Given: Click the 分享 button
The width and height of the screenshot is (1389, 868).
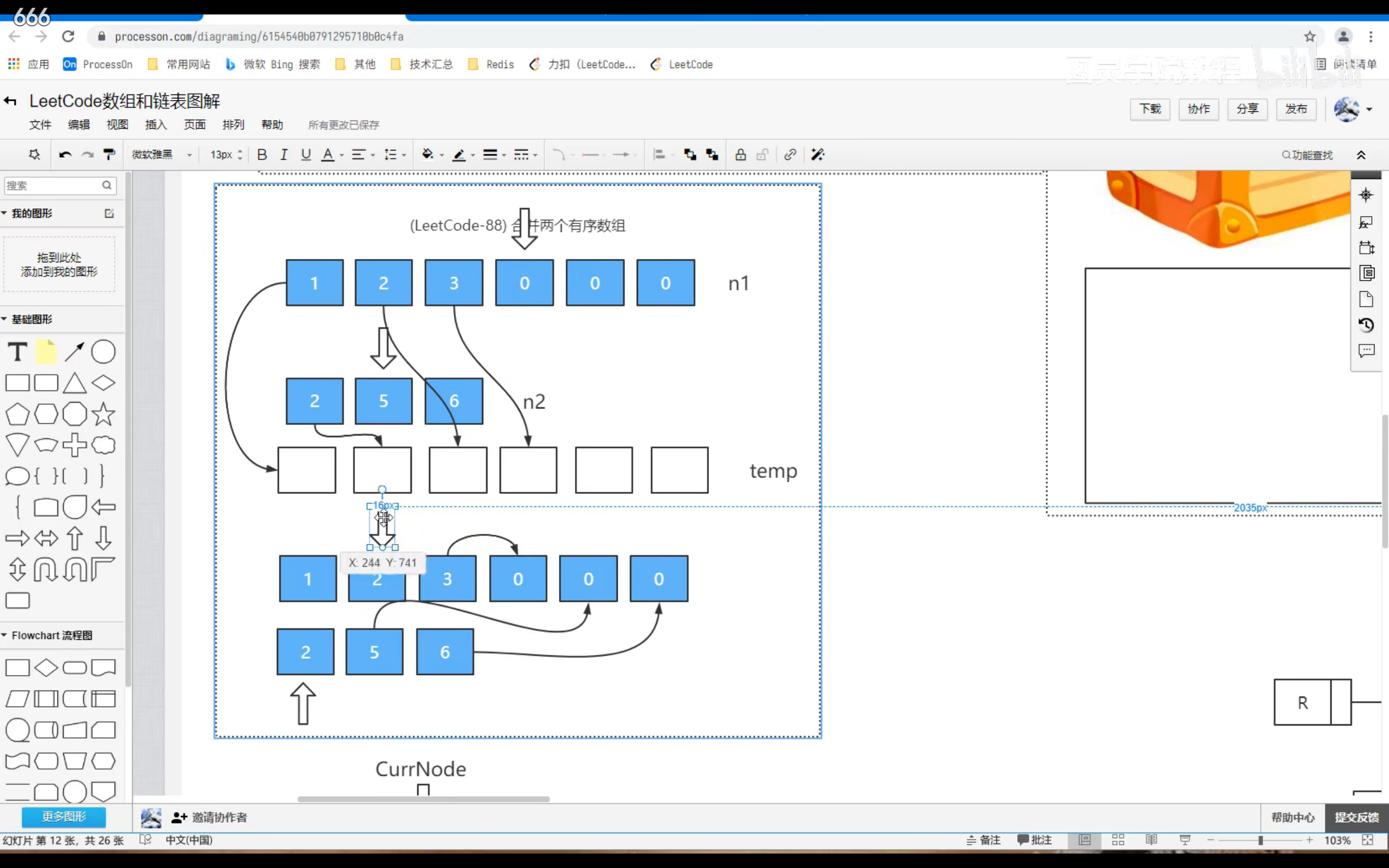Looking at the screenshot, I should tap(1247, 109).
